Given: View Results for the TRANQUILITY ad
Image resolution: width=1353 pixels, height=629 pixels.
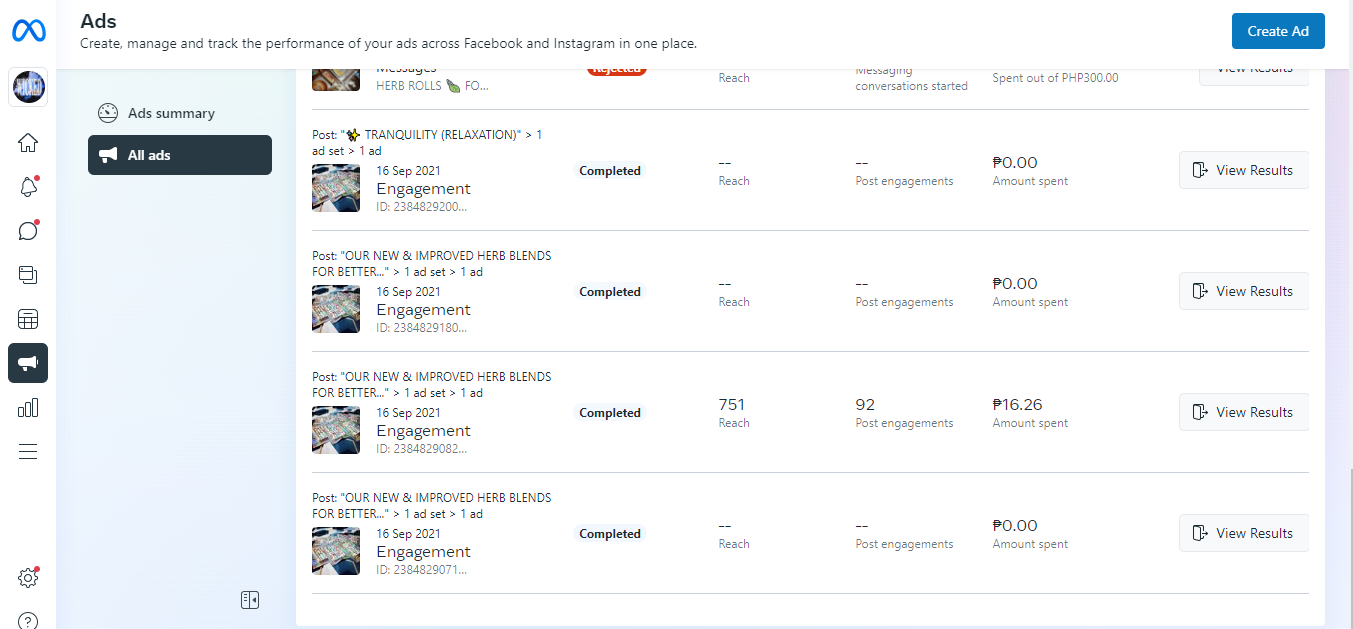Looking at the screenshot, I should (x=1244, y=170).
